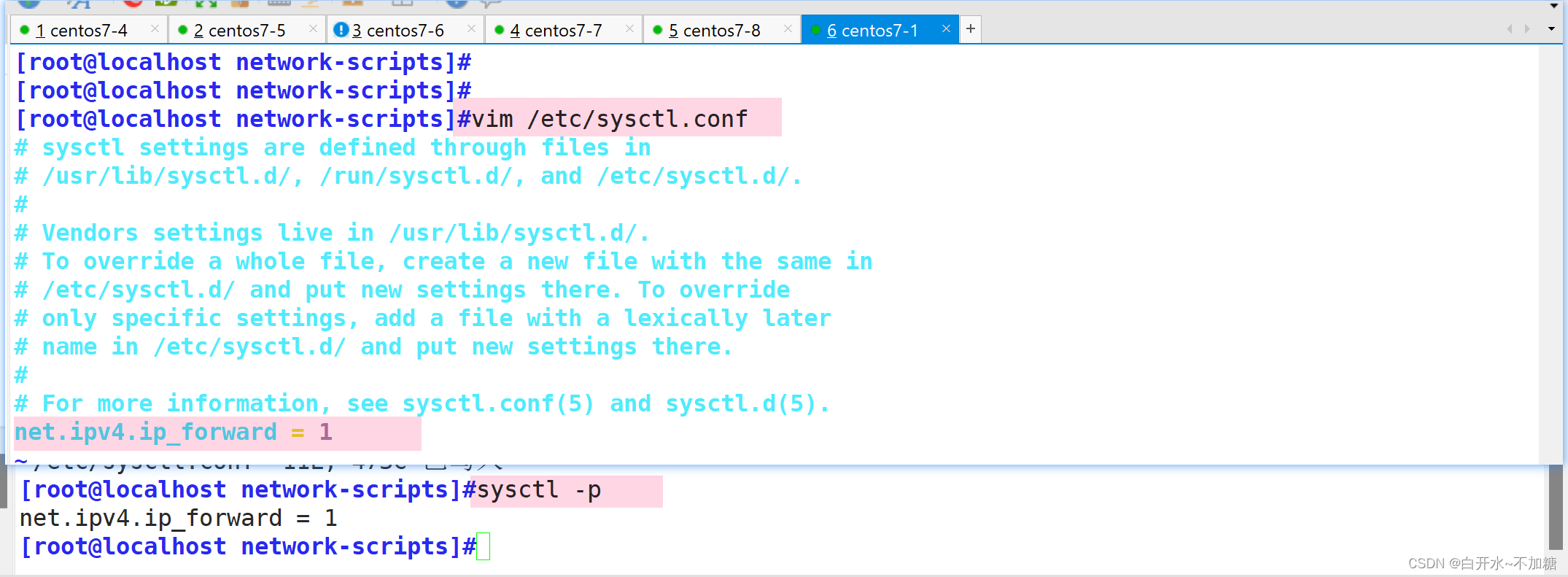Image resolution: width=1568 pixels, height=577 pixels.
Task: Close the centos7-4 tab
Action: [155, 28]
